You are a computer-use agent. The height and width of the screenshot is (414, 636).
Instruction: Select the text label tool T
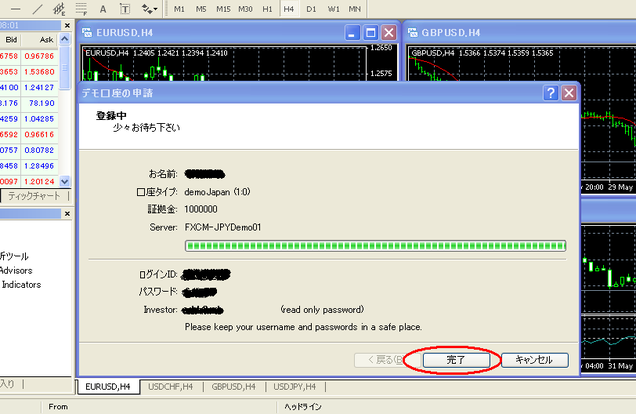point(125,9)
